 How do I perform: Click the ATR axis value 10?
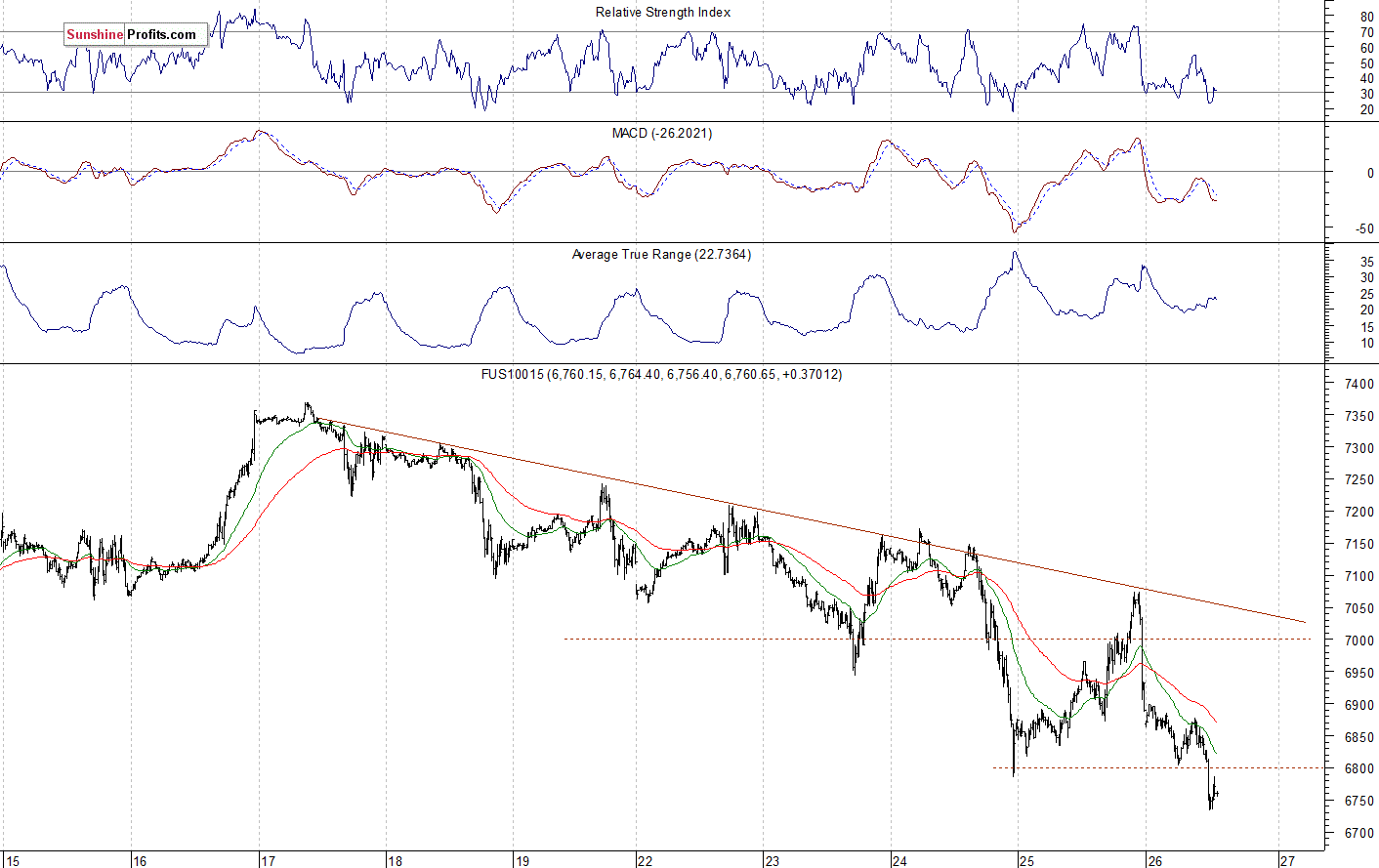coord(1366,344)
